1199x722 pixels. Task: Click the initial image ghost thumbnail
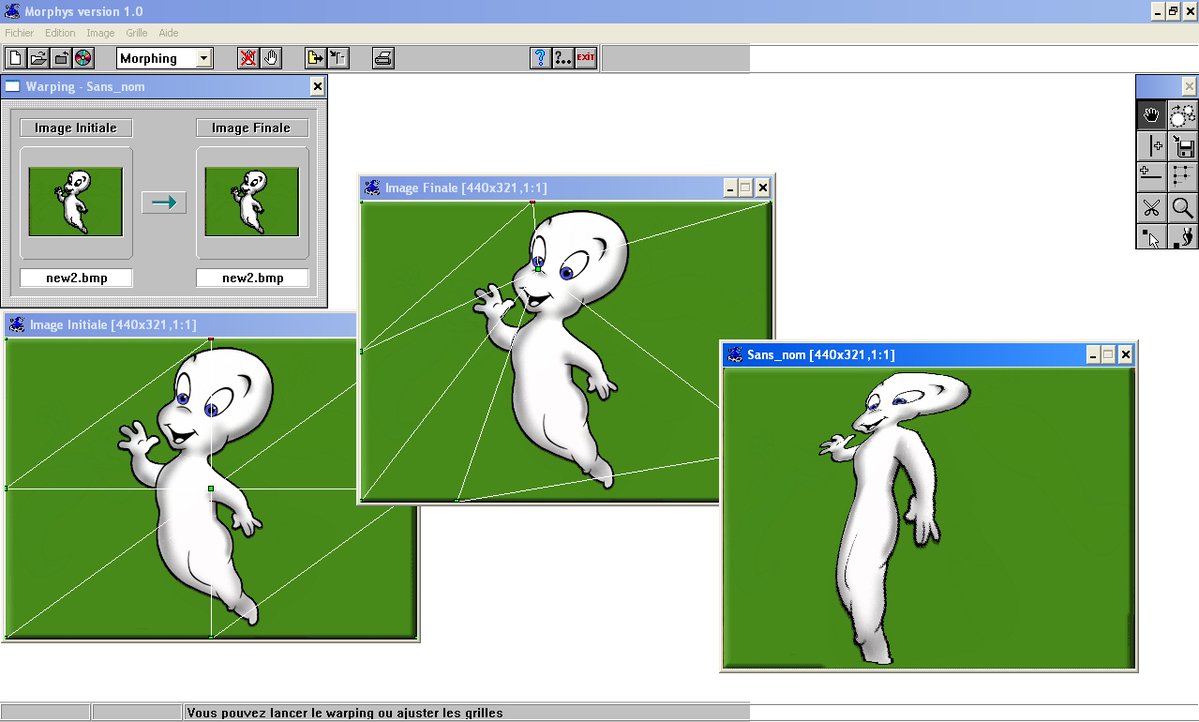(x=76, y=202)
